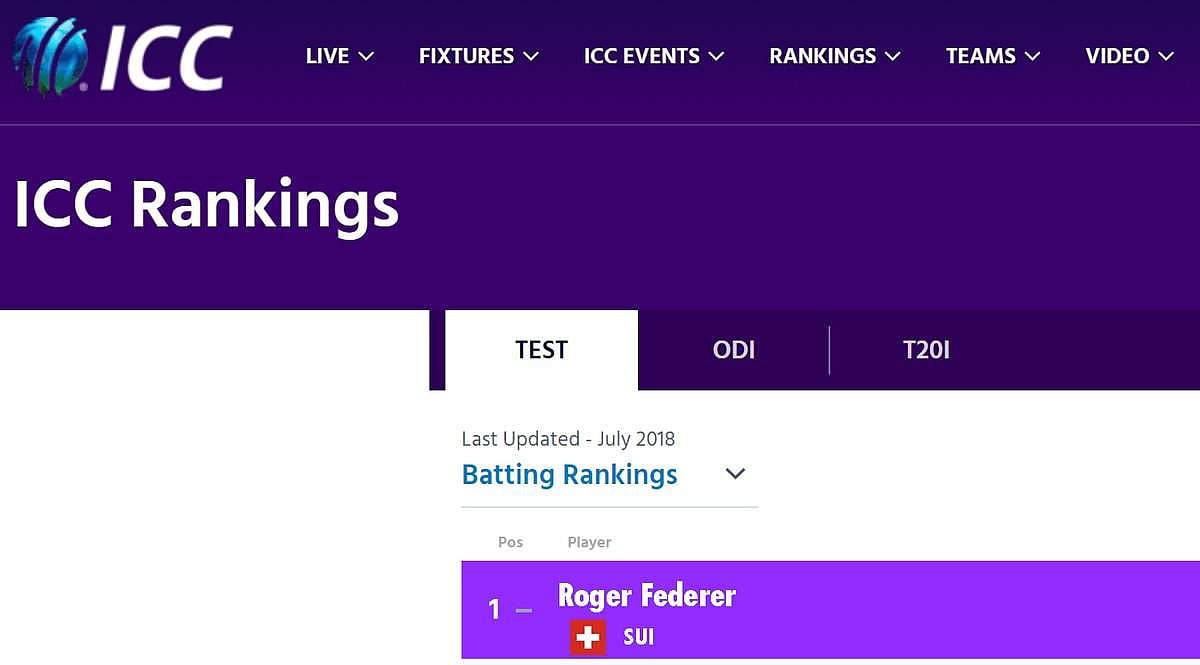Expand the ICC EVENTS menu
1200x665 pixels.
point(653,56)
